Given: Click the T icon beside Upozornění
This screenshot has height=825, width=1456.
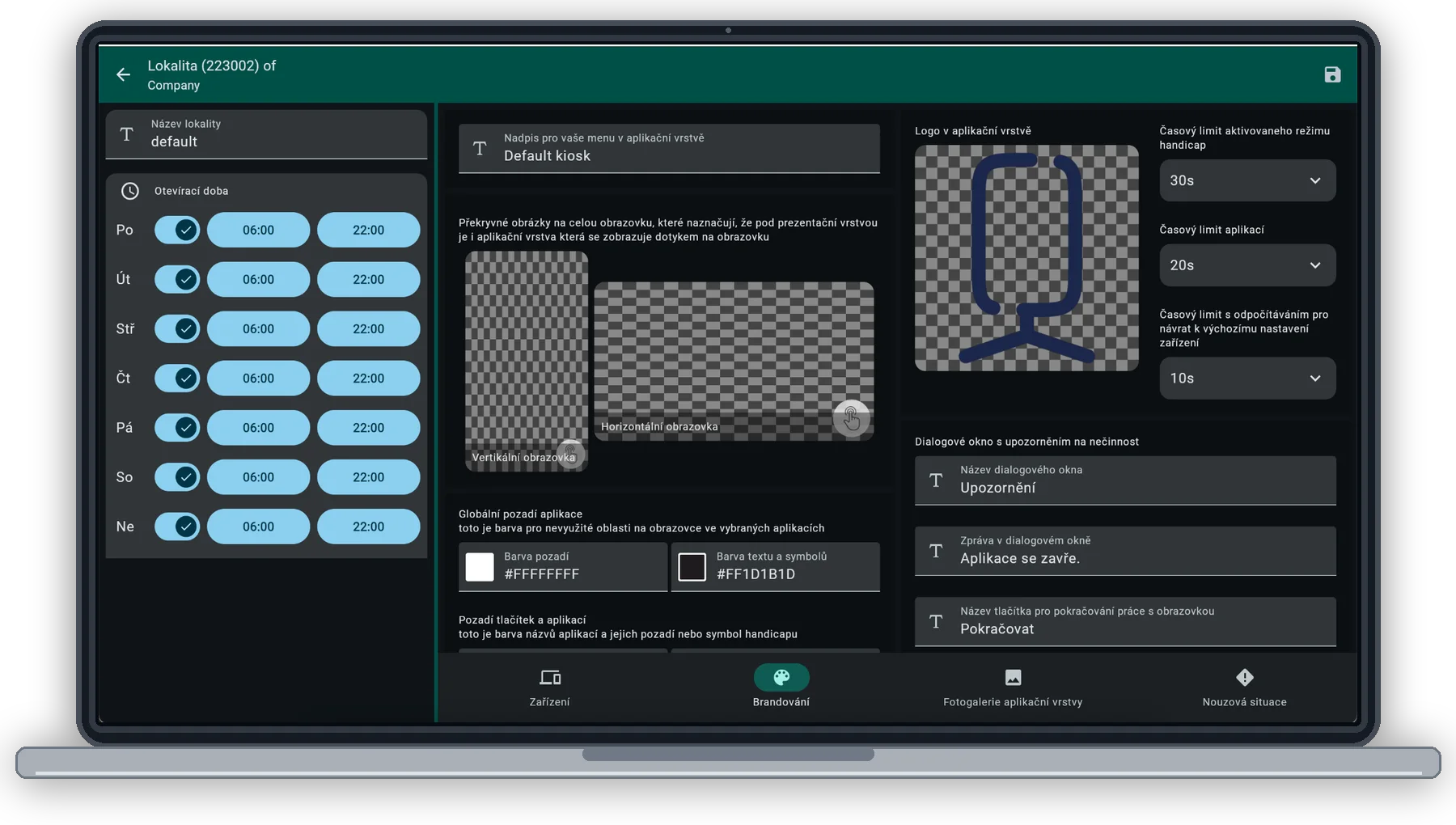Looking at the screenshot, I should coord(936,480).
